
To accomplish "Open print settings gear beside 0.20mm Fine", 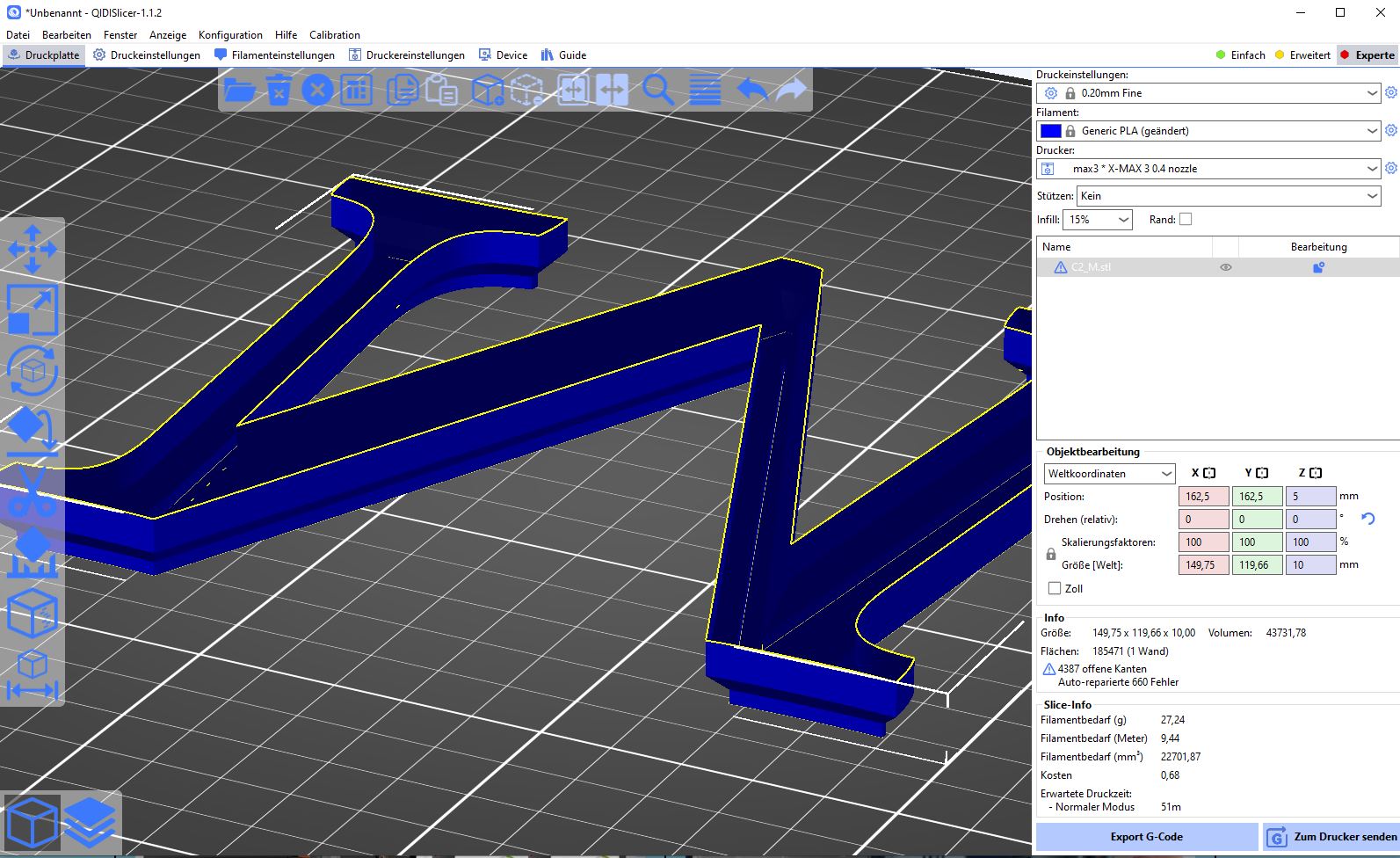I will point(1390,92).
